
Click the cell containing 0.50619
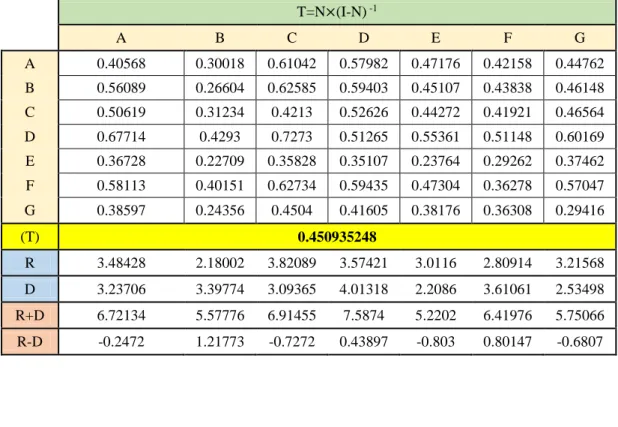coord(121,112)
